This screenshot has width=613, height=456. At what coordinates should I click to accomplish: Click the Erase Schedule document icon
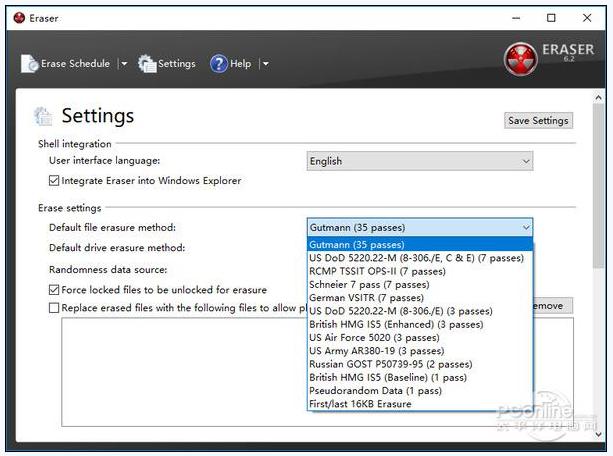pos(29,63)
